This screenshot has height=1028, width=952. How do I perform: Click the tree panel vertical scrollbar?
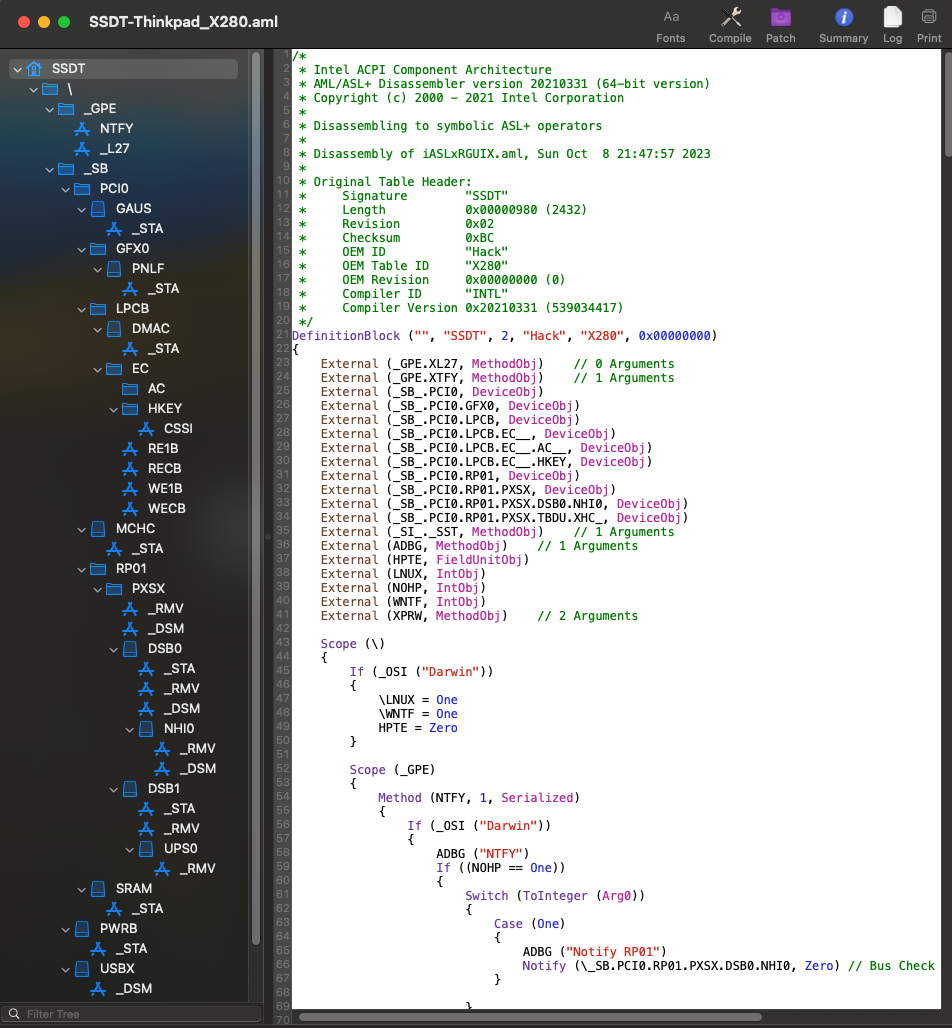(x=256, y=498)
